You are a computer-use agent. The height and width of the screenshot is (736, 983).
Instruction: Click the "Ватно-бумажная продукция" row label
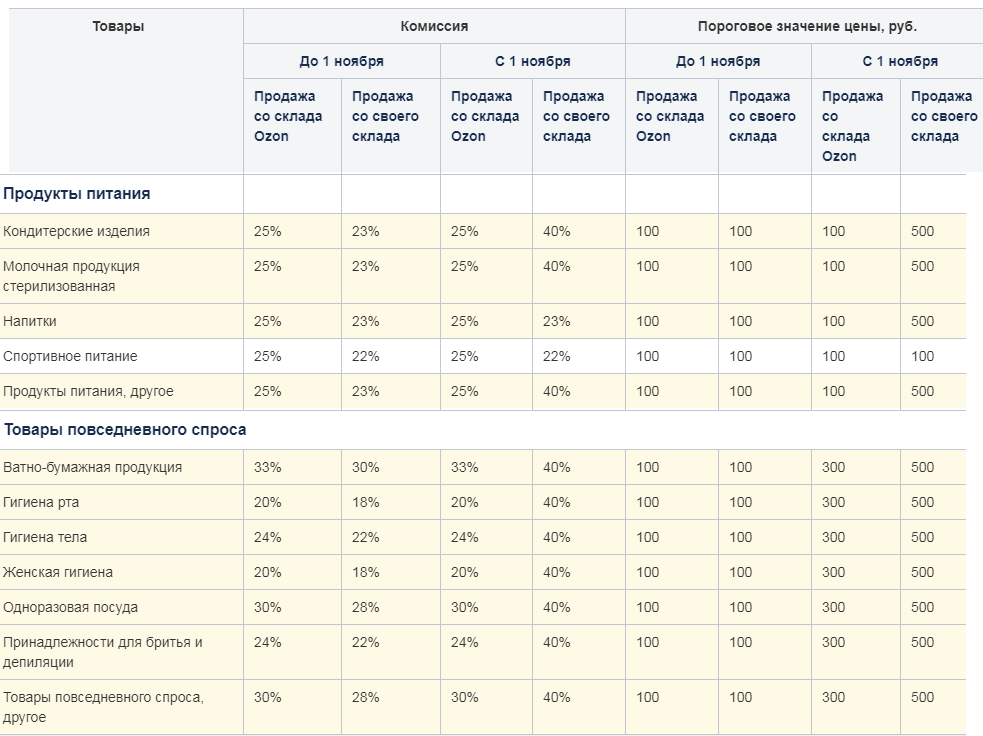[92, 467]
